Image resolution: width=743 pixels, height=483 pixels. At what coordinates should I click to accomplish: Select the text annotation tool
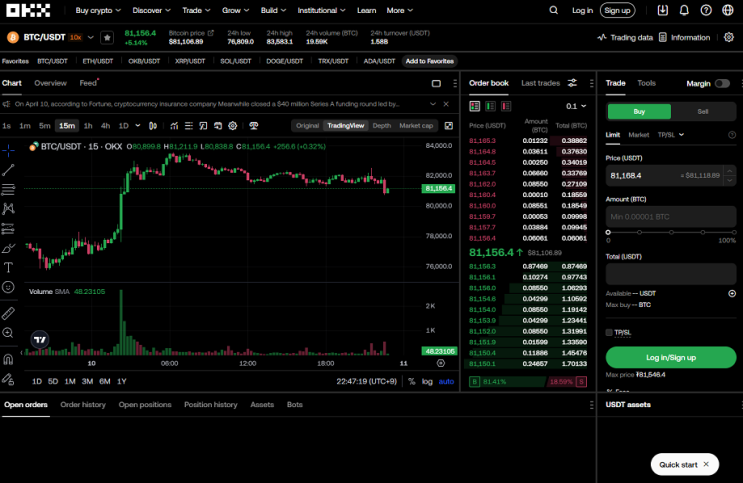[9, 267]
